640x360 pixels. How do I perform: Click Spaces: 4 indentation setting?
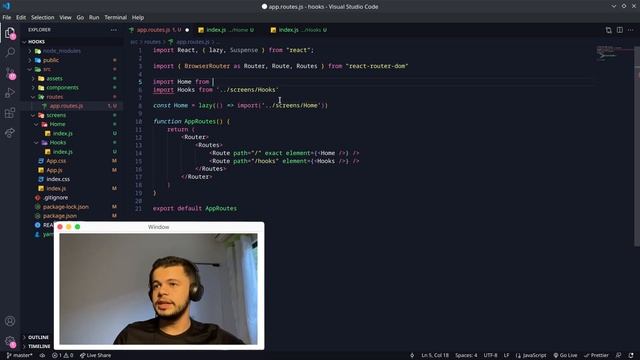[x=466, y=356]
